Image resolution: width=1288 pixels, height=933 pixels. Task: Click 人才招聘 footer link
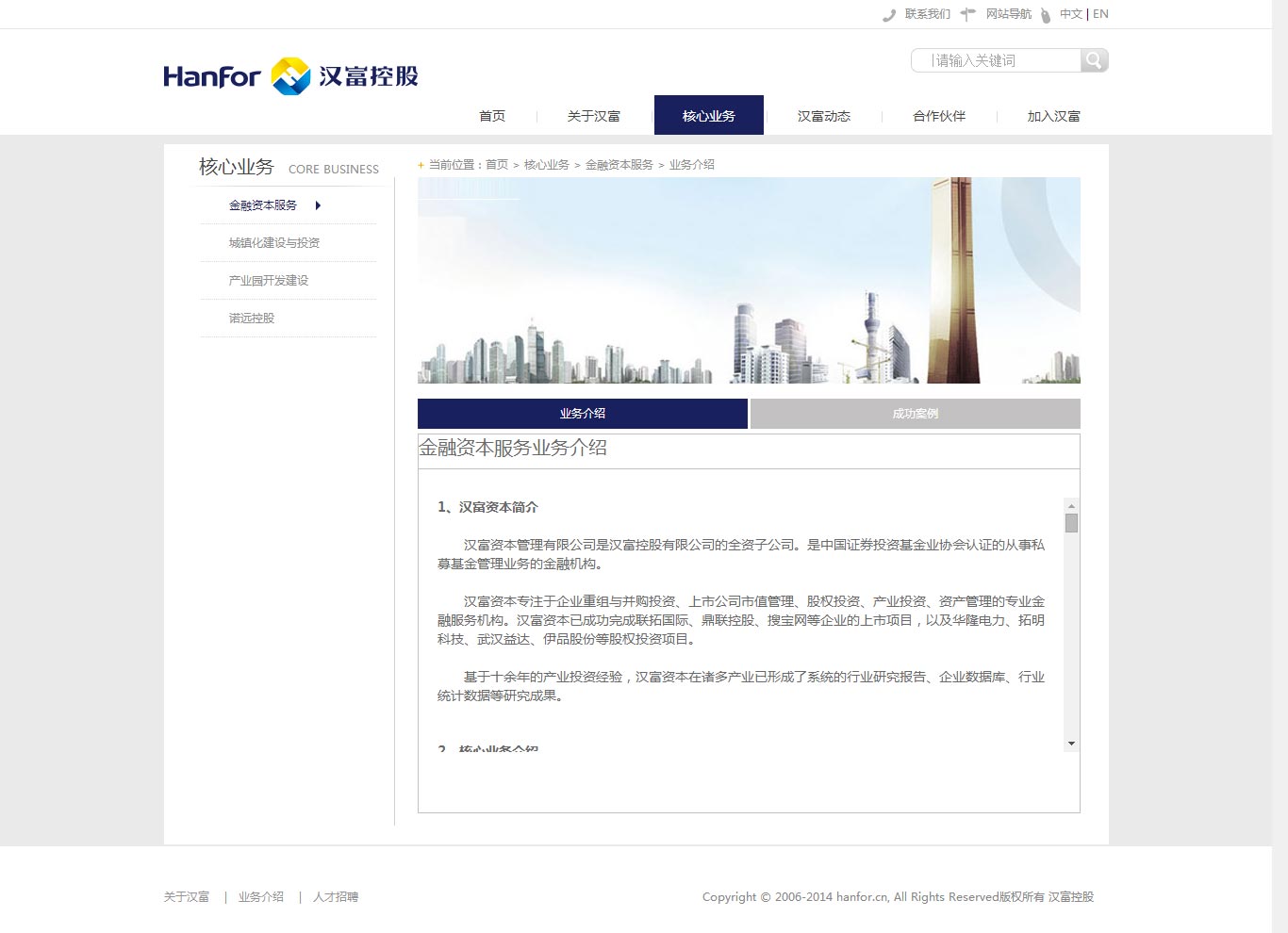pyautogui.click(x=335, y=897)
